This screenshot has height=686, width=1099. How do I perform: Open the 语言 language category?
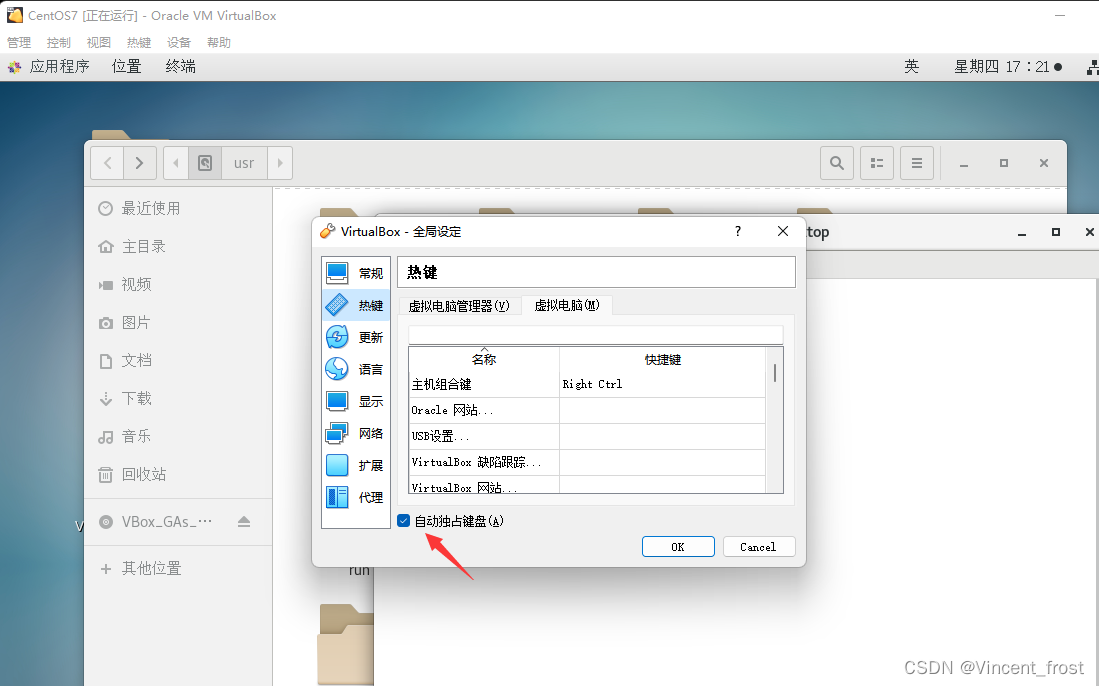point(355,369)
